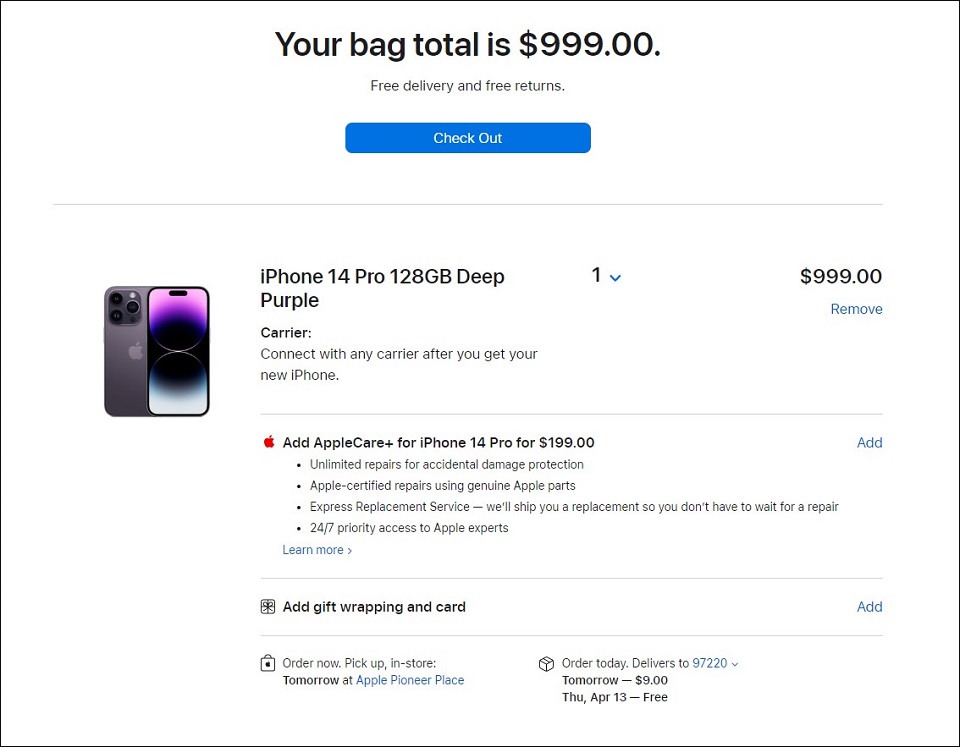Add gift wrapping and card
This screenshot has height=747, width=960.
point(869,607)
